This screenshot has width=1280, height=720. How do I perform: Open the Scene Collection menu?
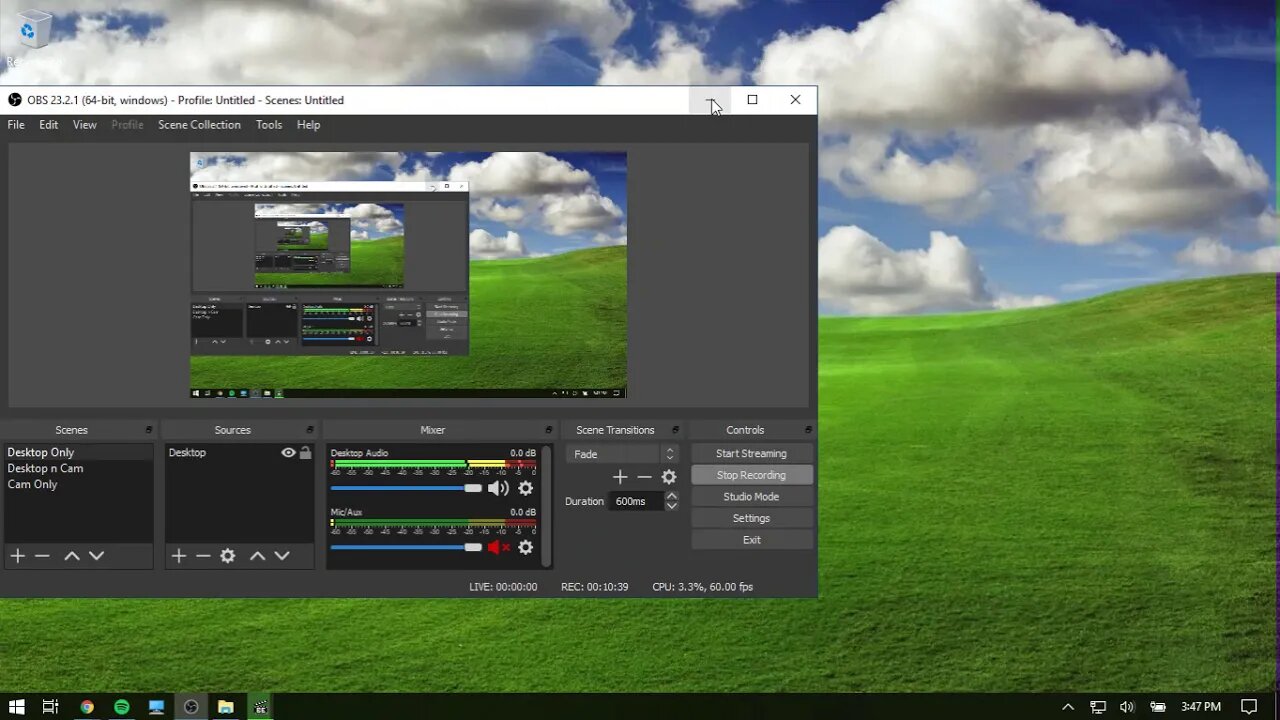click(199, 125)
